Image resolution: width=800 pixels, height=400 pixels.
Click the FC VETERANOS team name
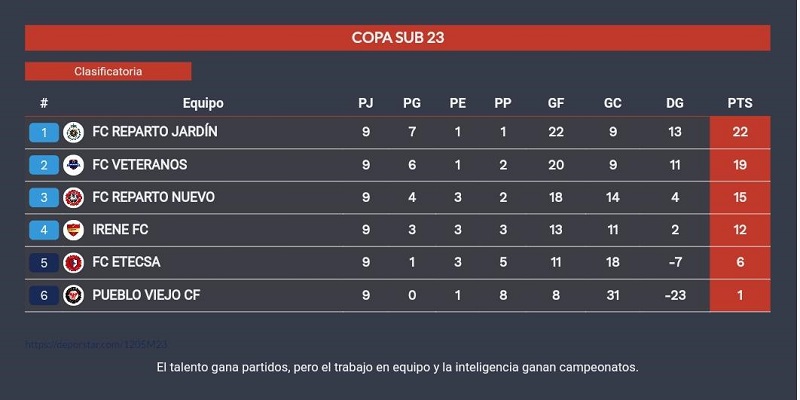click(x=140, y=165)
